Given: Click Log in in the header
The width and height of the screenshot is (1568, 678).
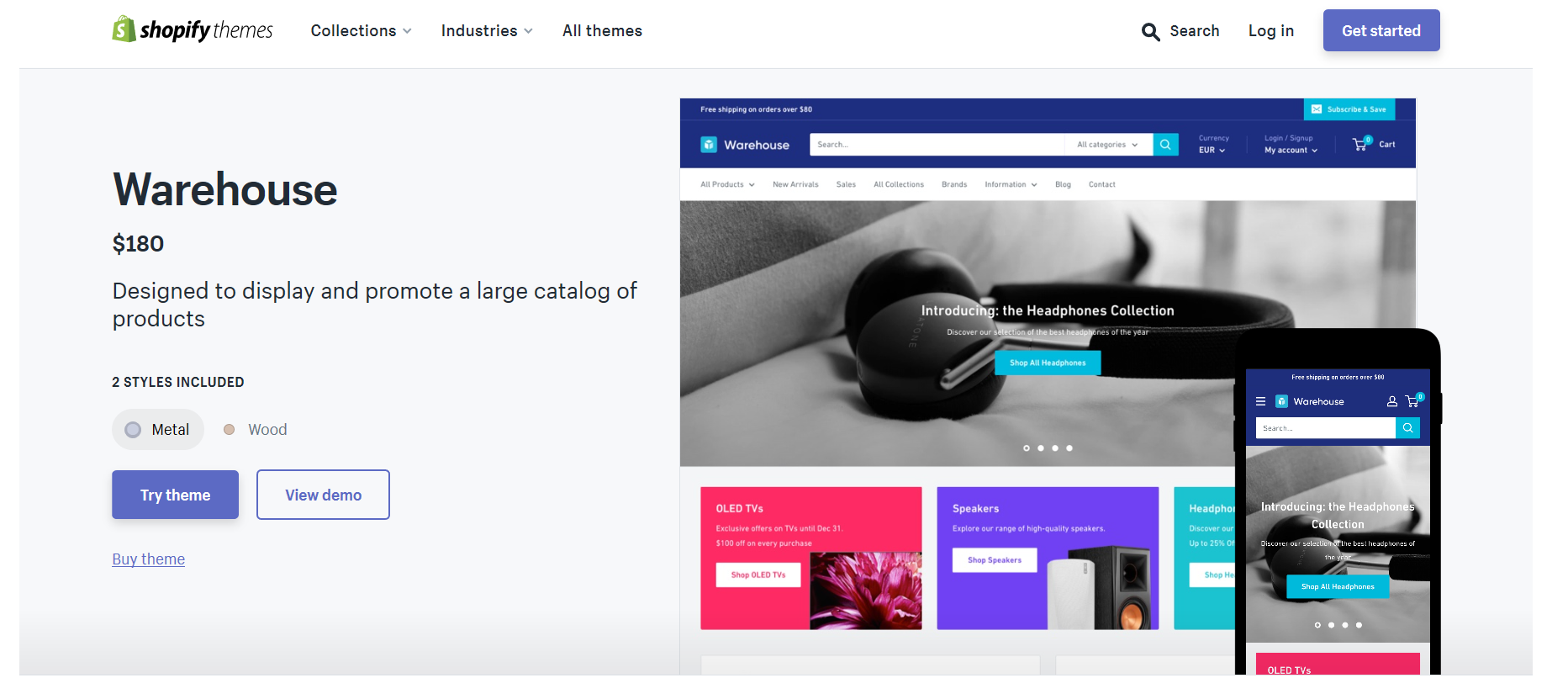Looking at the screenshot, I should pos(1270,31).
